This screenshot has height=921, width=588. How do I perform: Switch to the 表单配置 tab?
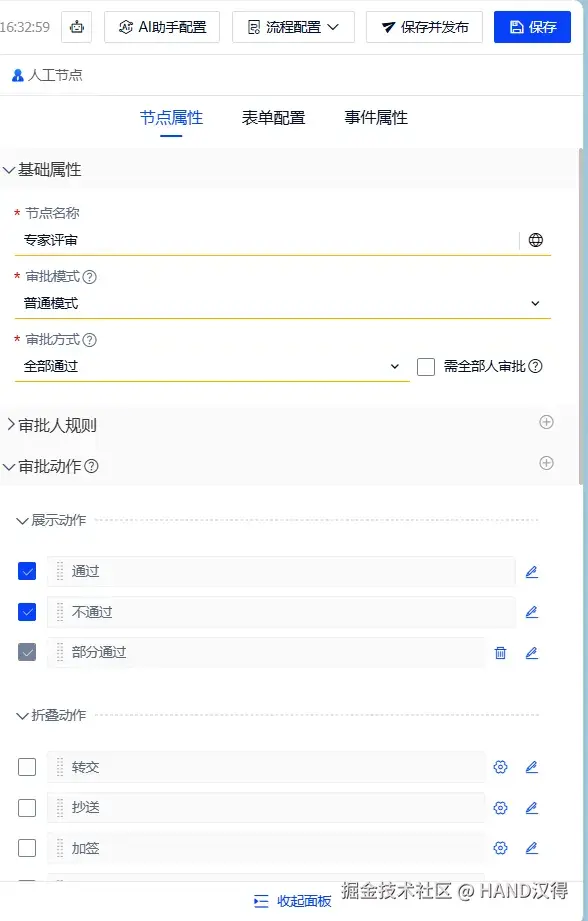click(274, 117)
